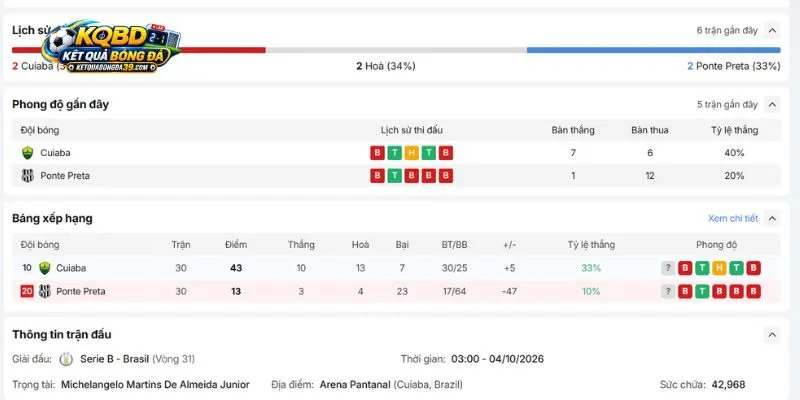The image size is (800, 400).
Task: Click last red B badge in Cuiaba's standings form
Action: pyautogui.click(x=754, y=268)
